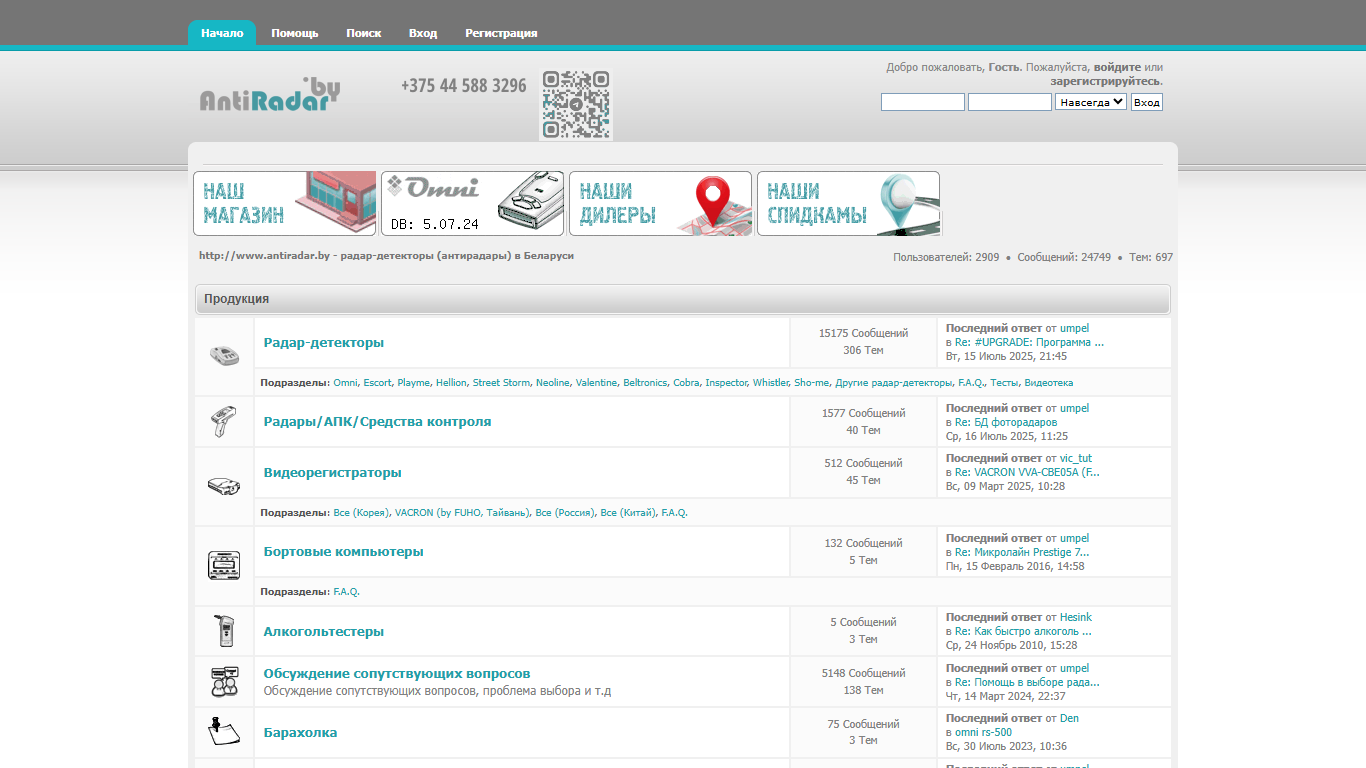Open the Все (Китай) subforum link

tap(628, 513)
